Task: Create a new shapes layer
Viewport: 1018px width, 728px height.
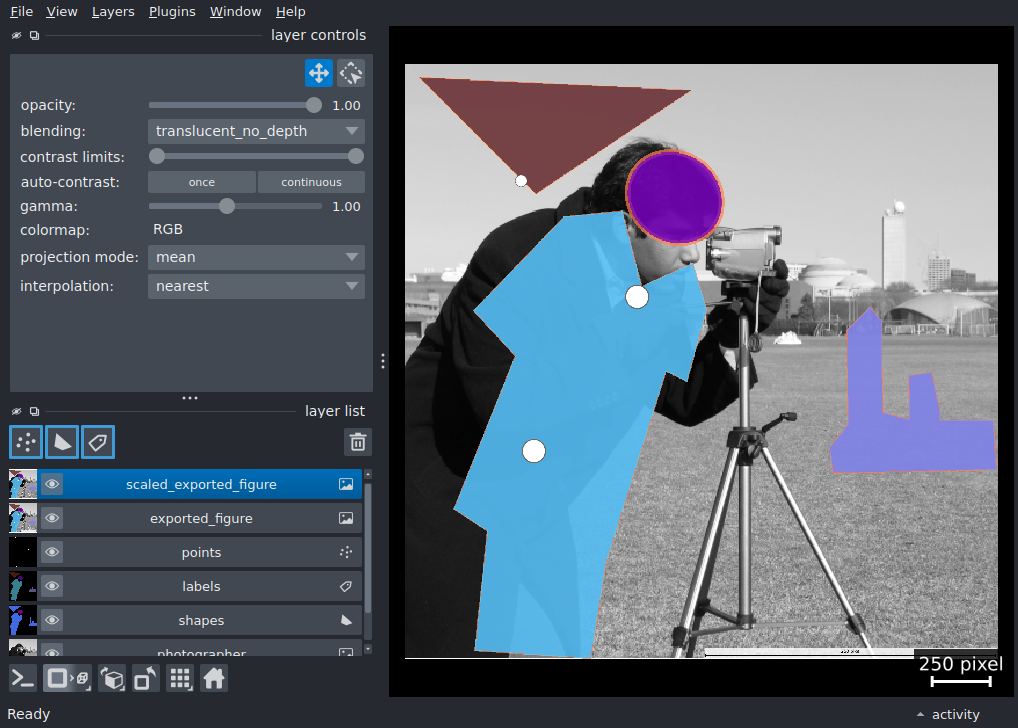Action: (x=62, y=442)
